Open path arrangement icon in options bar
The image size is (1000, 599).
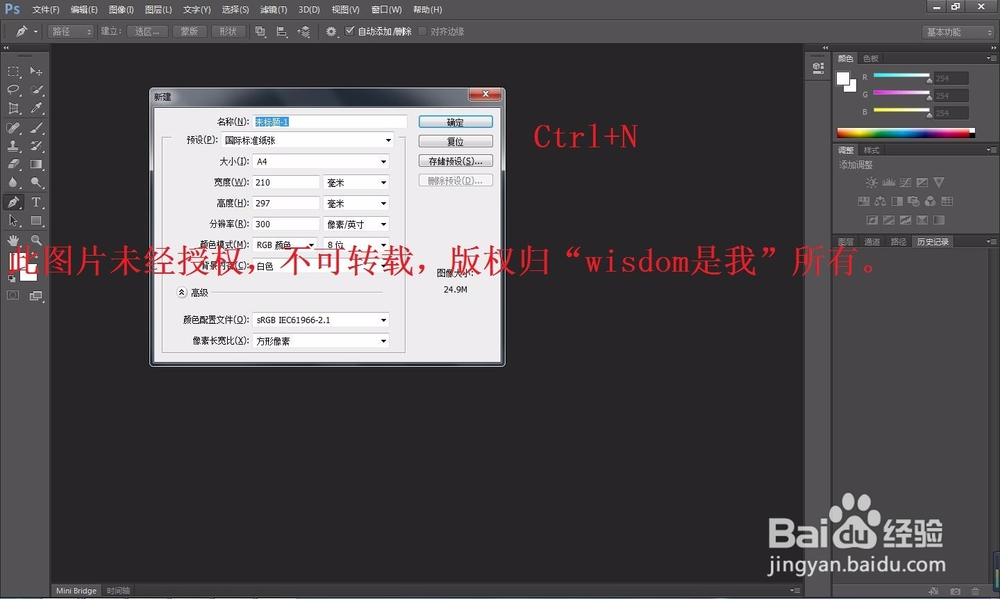(304, 31)
